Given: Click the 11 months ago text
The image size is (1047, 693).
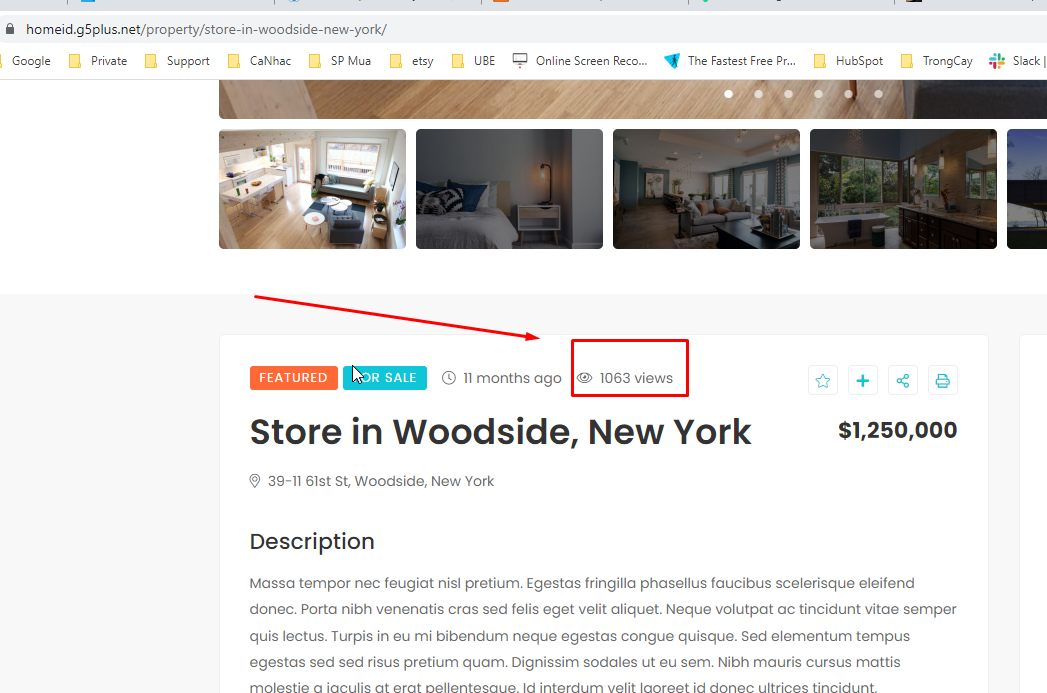Looking at the screenshot, I should pyautogui.click(x=512, y=378).
